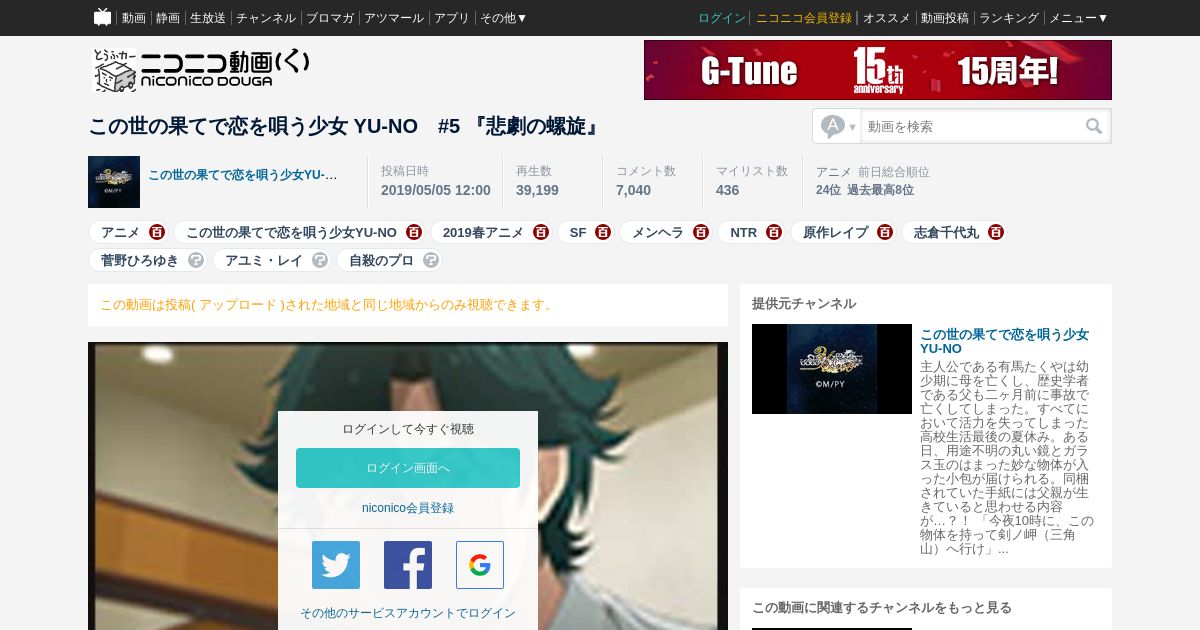1200x630 pixels.
Task: Select the アニメ tag
Action: click(x=120, y=232)
